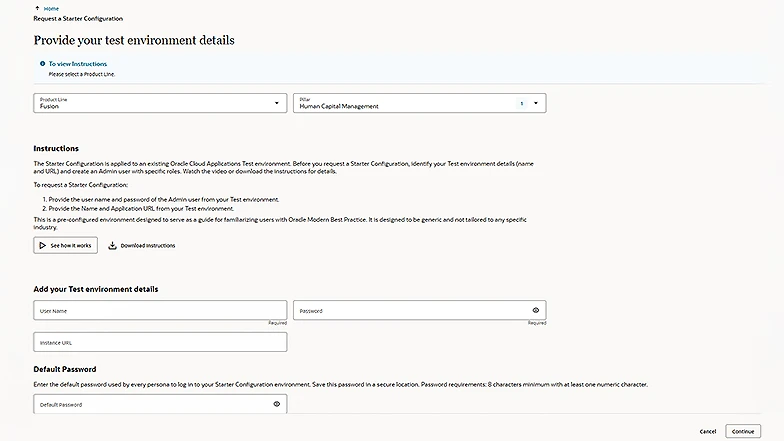Toggle visibility of the Password field
This screenshot has height=441, width=784.
point(536,311)
